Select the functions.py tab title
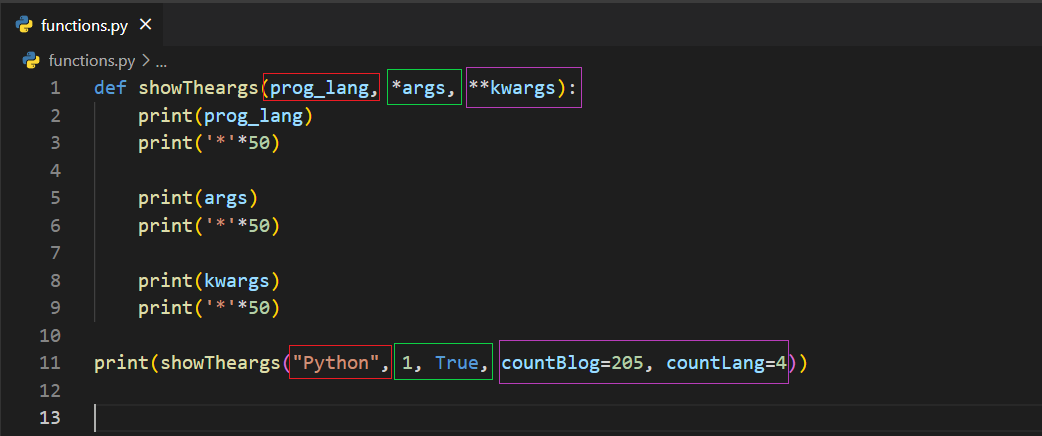 pyautogui.click(x=84, y=25)
